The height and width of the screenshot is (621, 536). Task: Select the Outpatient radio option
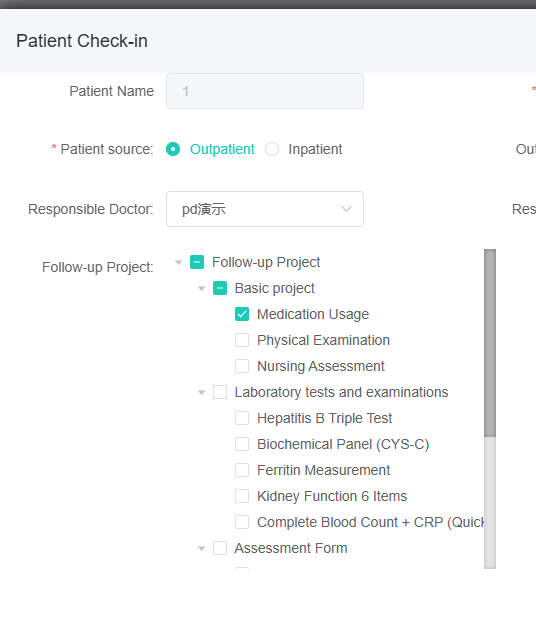coord(173,149)
